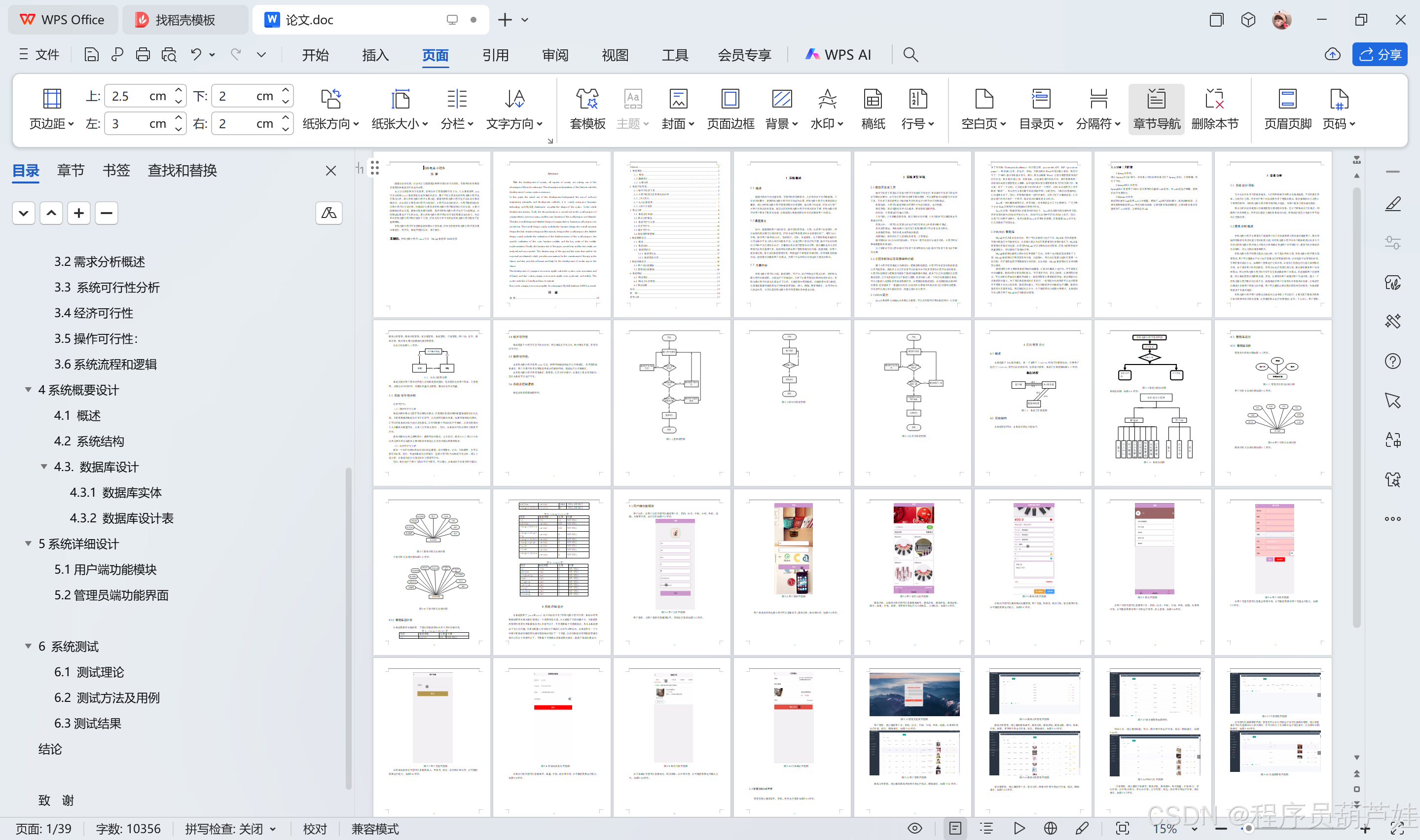1420x840 pixels.
Task: Click the translate A-中 icon in sidebar
Action: 1392,440
